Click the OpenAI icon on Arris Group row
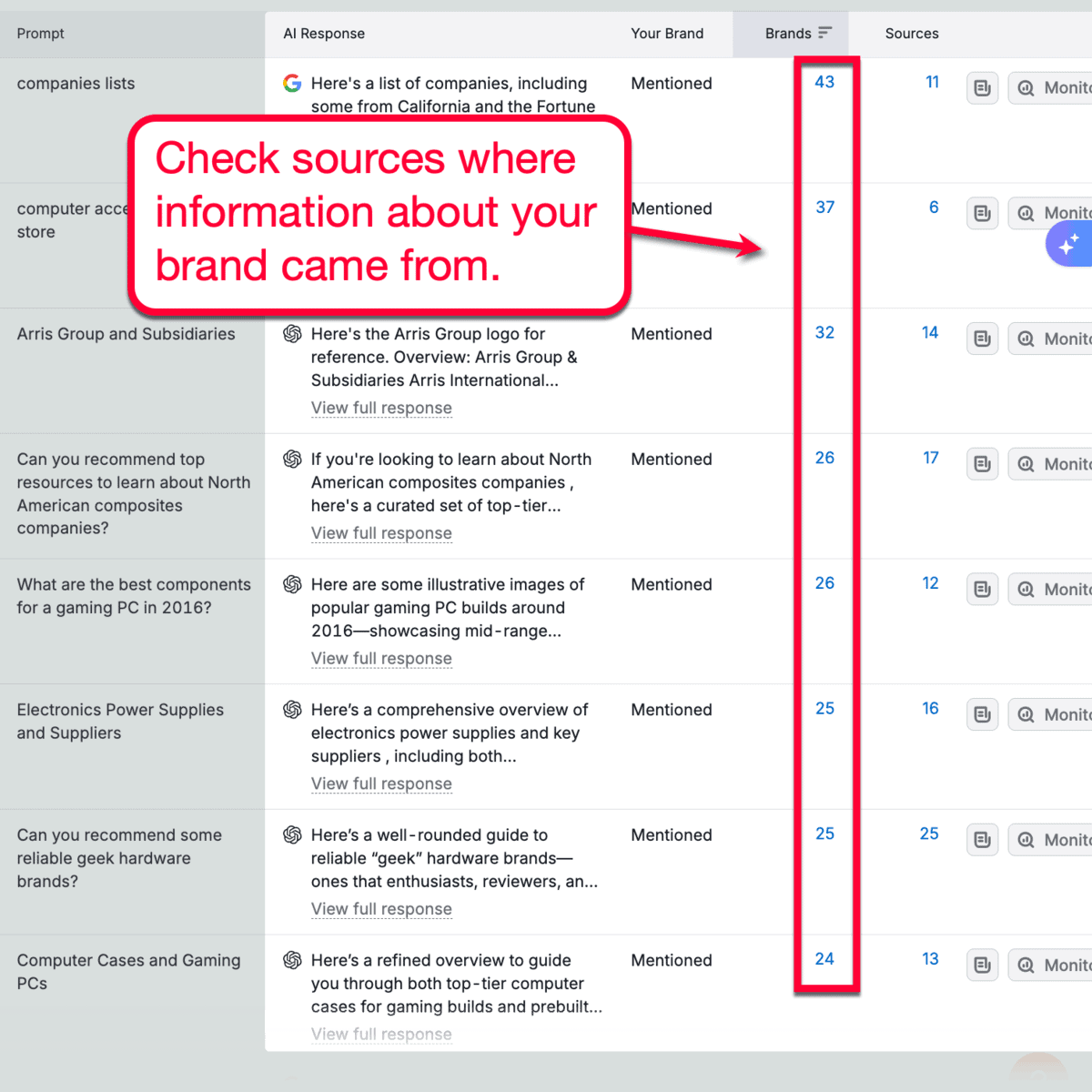Screen dimensions: 1092x1092 pos(292,334)
